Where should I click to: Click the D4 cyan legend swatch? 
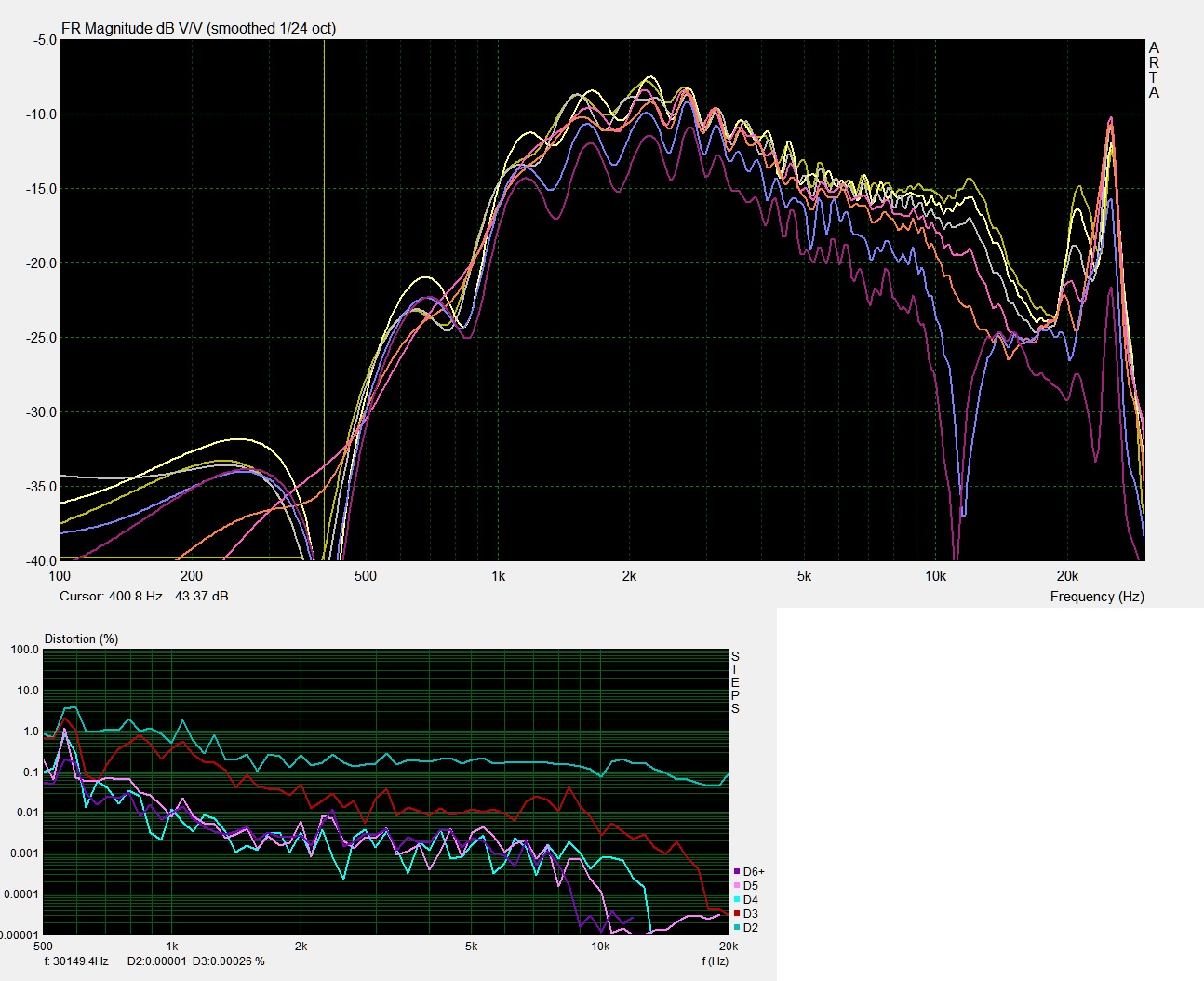[737, 900]
